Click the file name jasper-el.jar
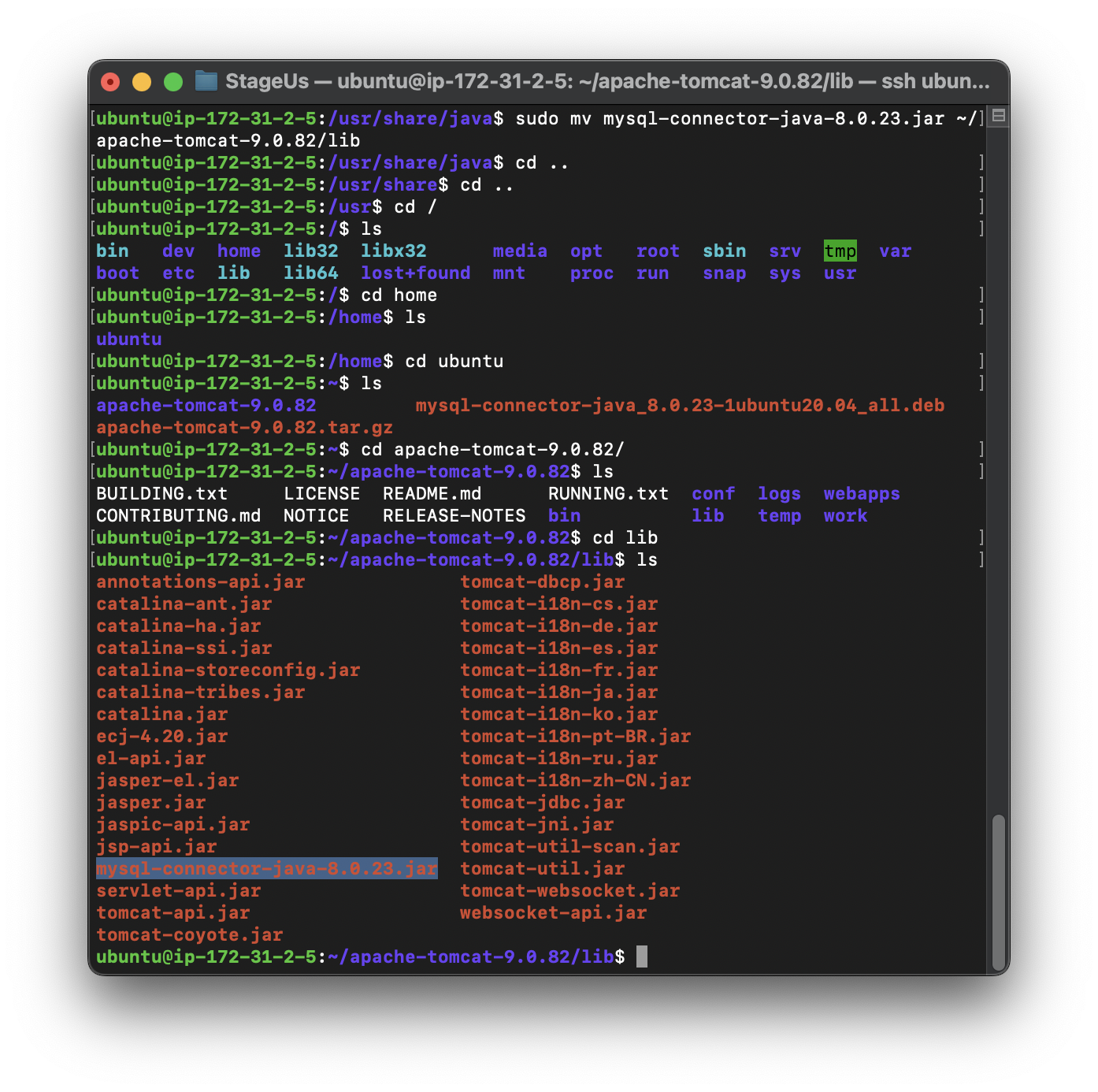This screenshot has width=1098, height=1092. click(168, 781)
